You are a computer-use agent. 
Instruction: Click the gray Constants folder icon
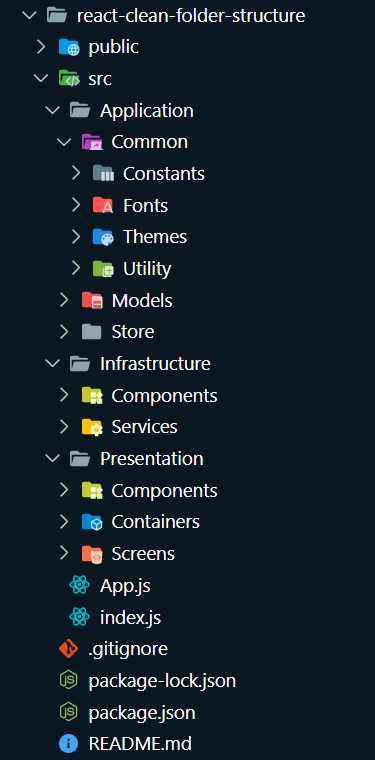pos(103,174)
